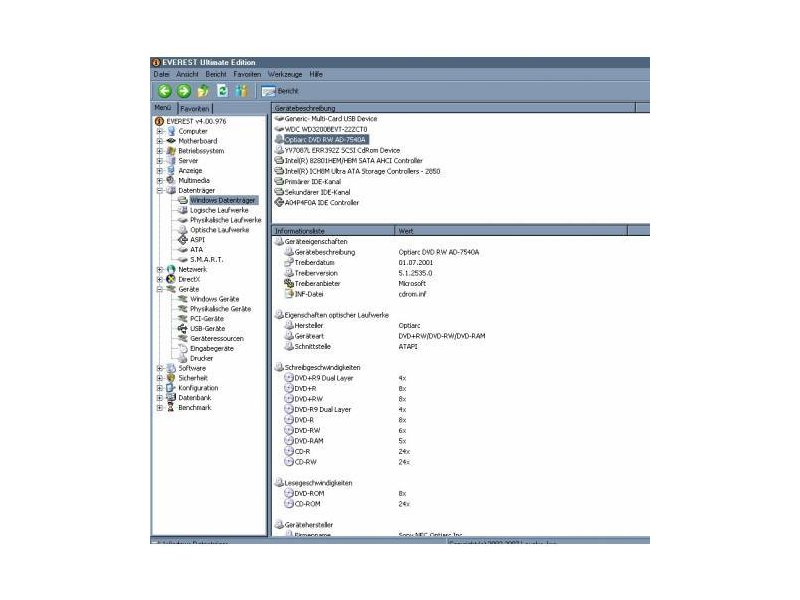
Task: Click the green Back arrow button
Action: (x=164, y=91)
